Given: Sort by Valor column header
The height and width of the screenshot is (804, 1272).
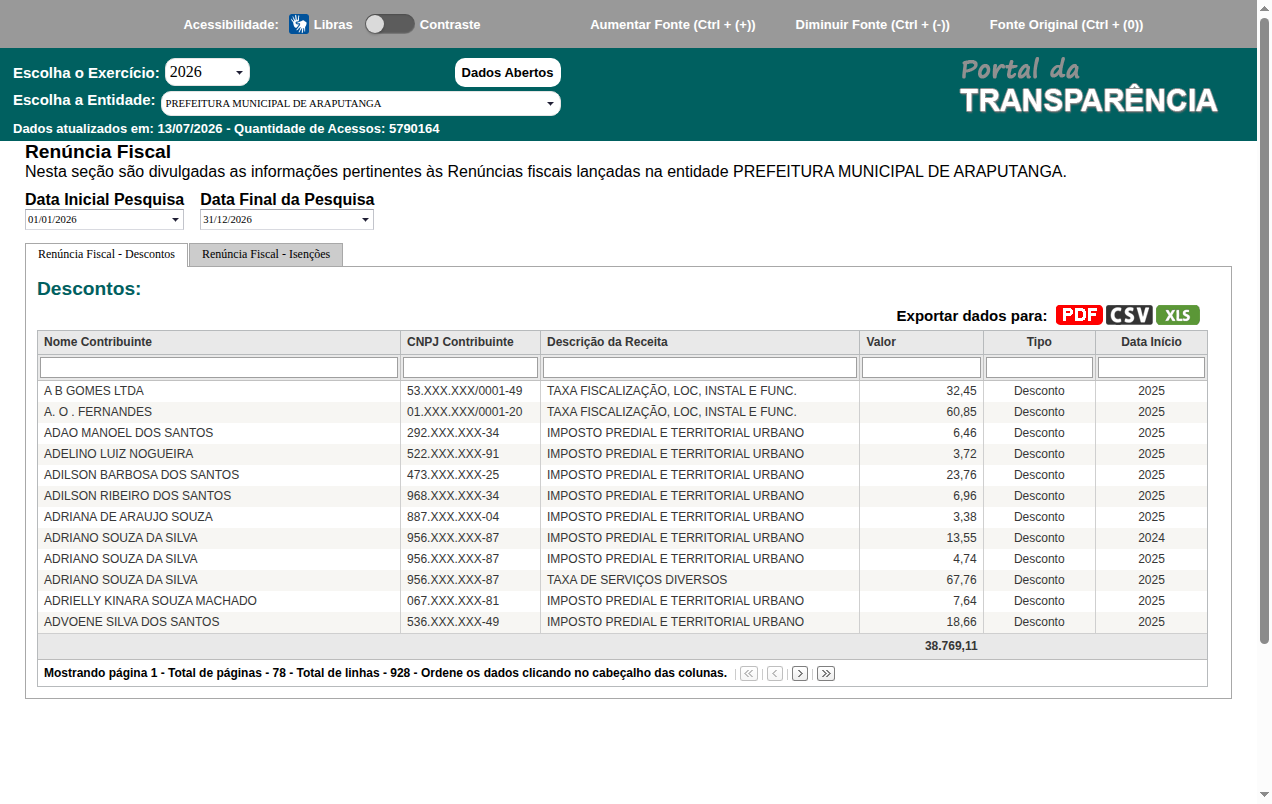Looking at the screenshot, I should [921, 342].
